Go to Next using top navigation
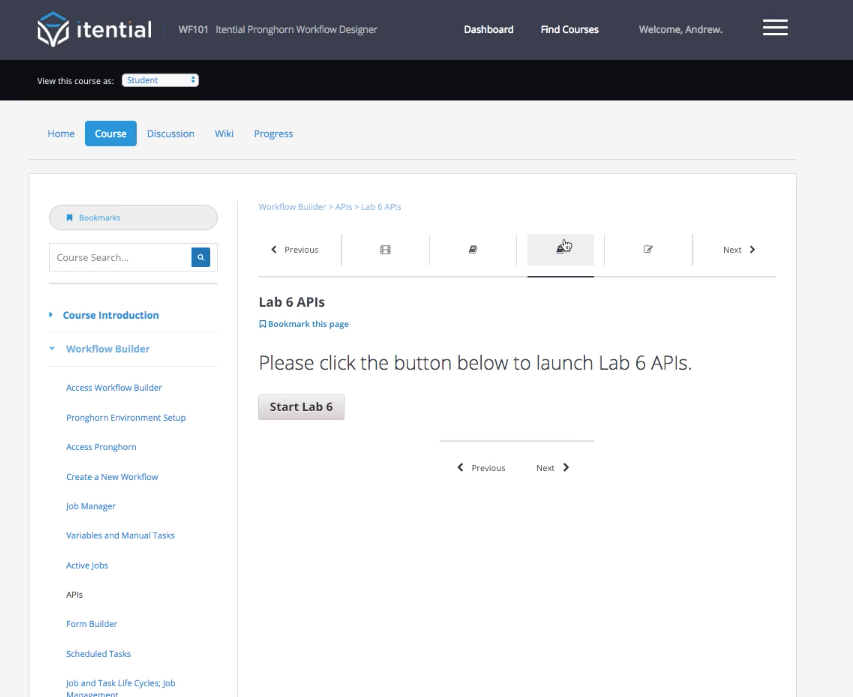Image resolution: width=853 pixels, height=697 pixels. (x=738, y=250)
